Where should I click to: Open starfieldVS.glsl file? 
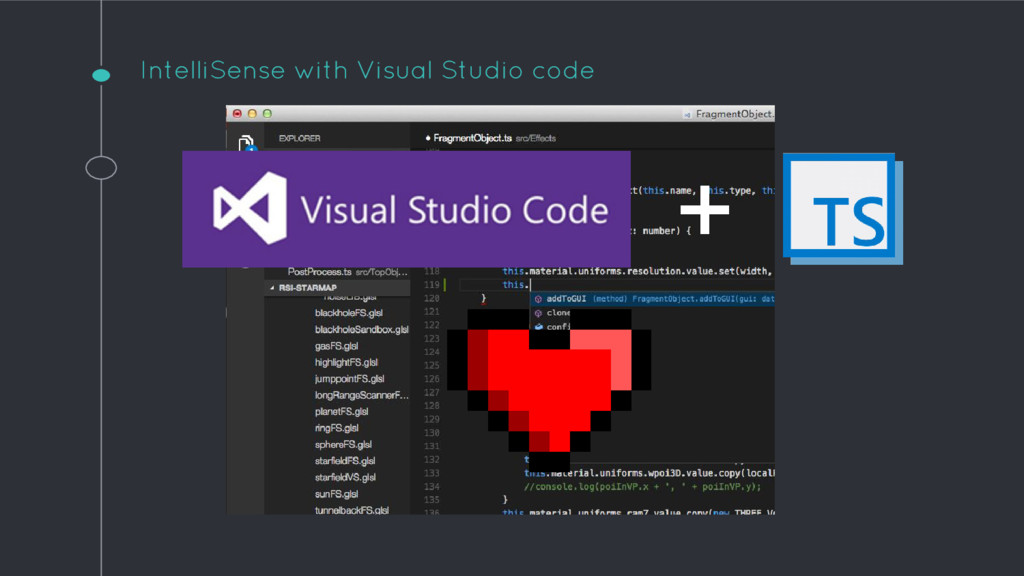345,477
